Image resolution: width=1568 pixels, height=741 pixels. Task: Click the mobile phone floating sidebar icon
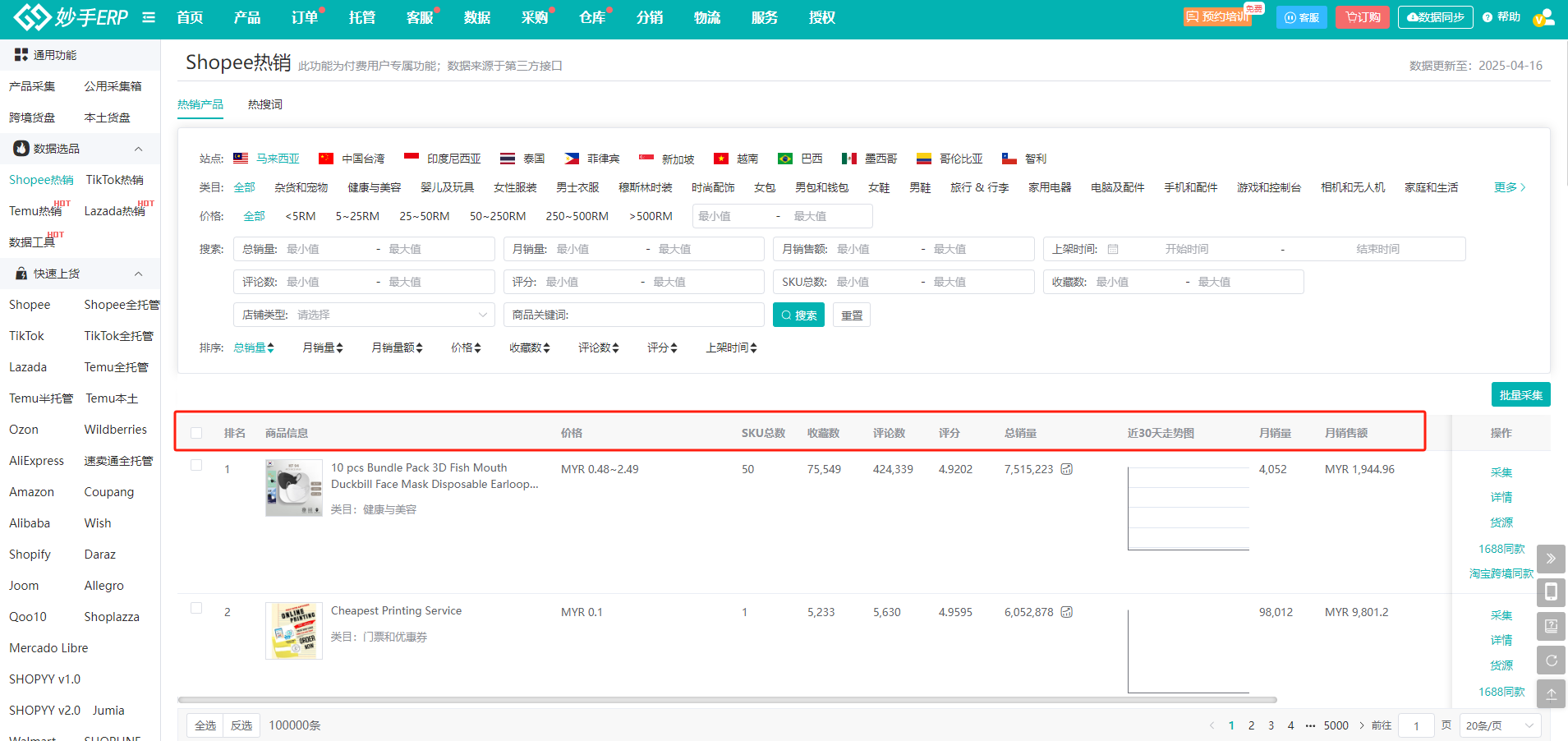1551,592
